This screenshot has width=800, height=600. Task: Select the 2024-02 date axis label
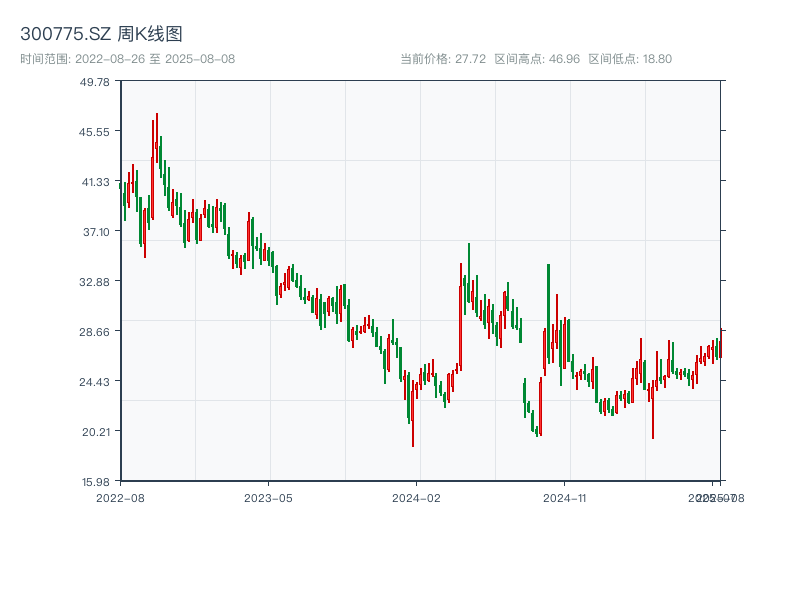click(x=417, y=497)
